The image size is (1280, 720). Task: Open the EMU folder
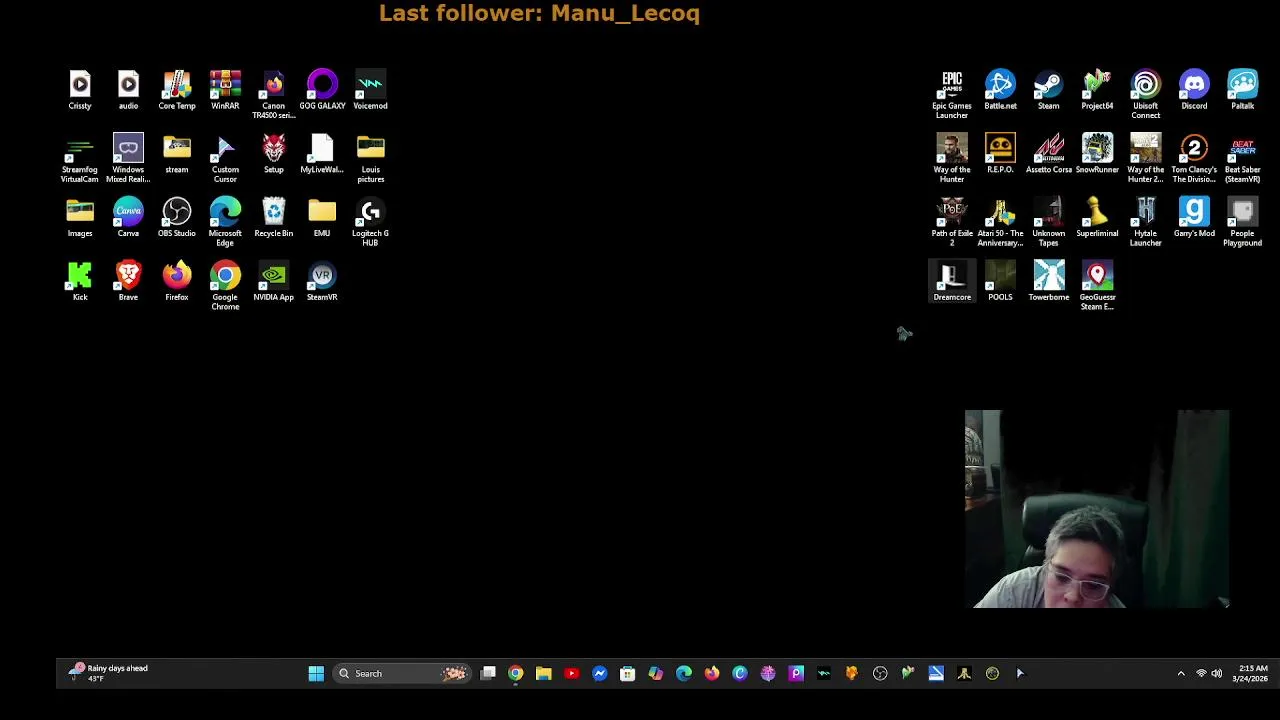tap(322, 218)
